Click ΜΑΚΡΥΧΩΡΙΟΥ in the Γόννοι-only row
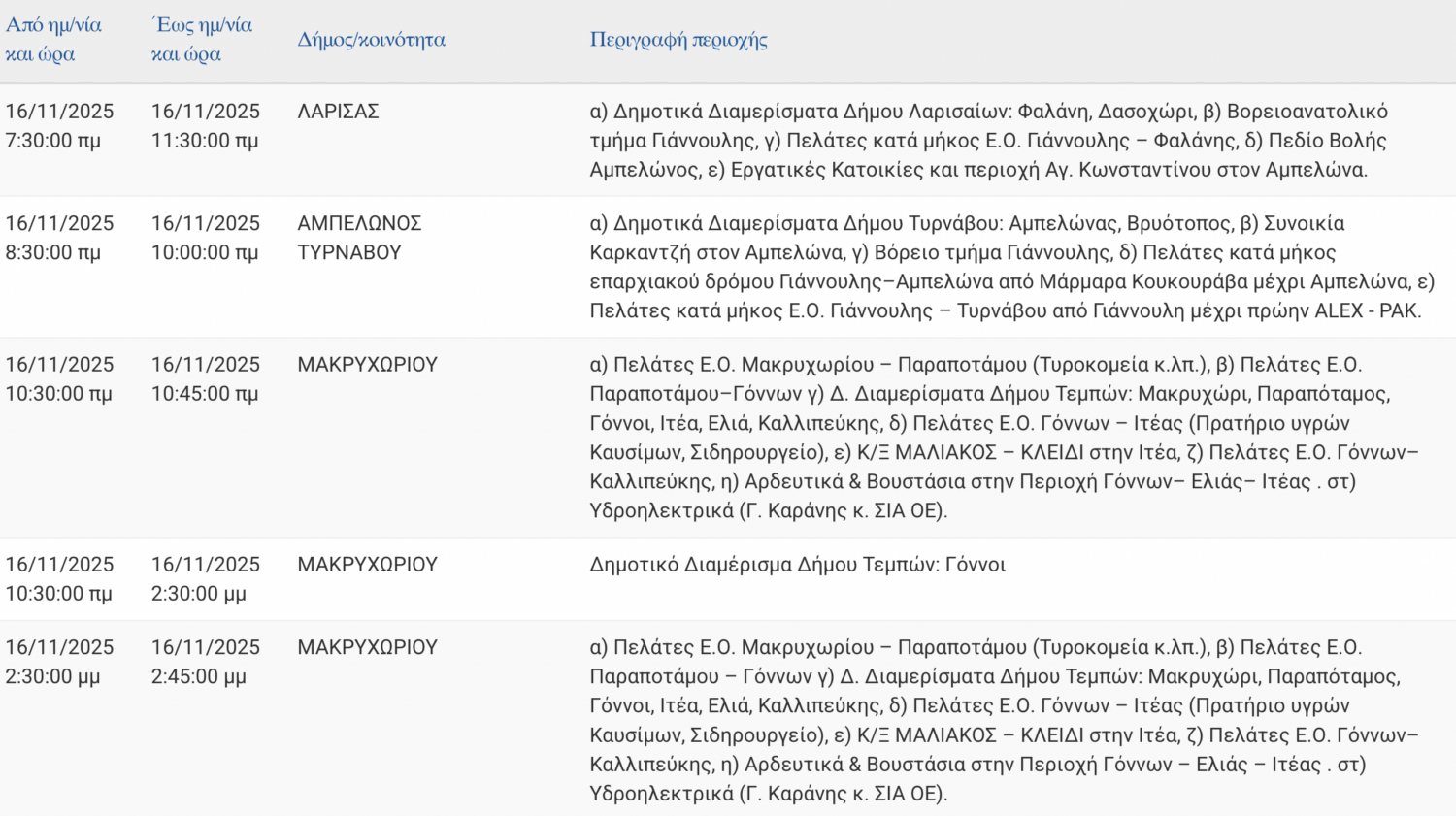This screenshot has width=1456, height=816. point(367,565)
